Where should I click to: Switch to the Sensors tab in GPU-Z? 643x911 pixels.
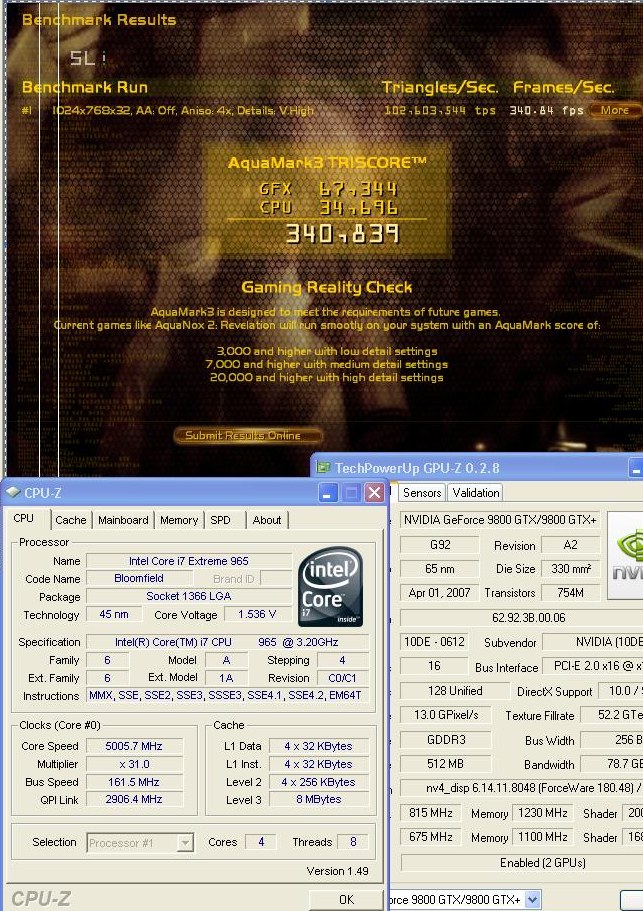422,493
